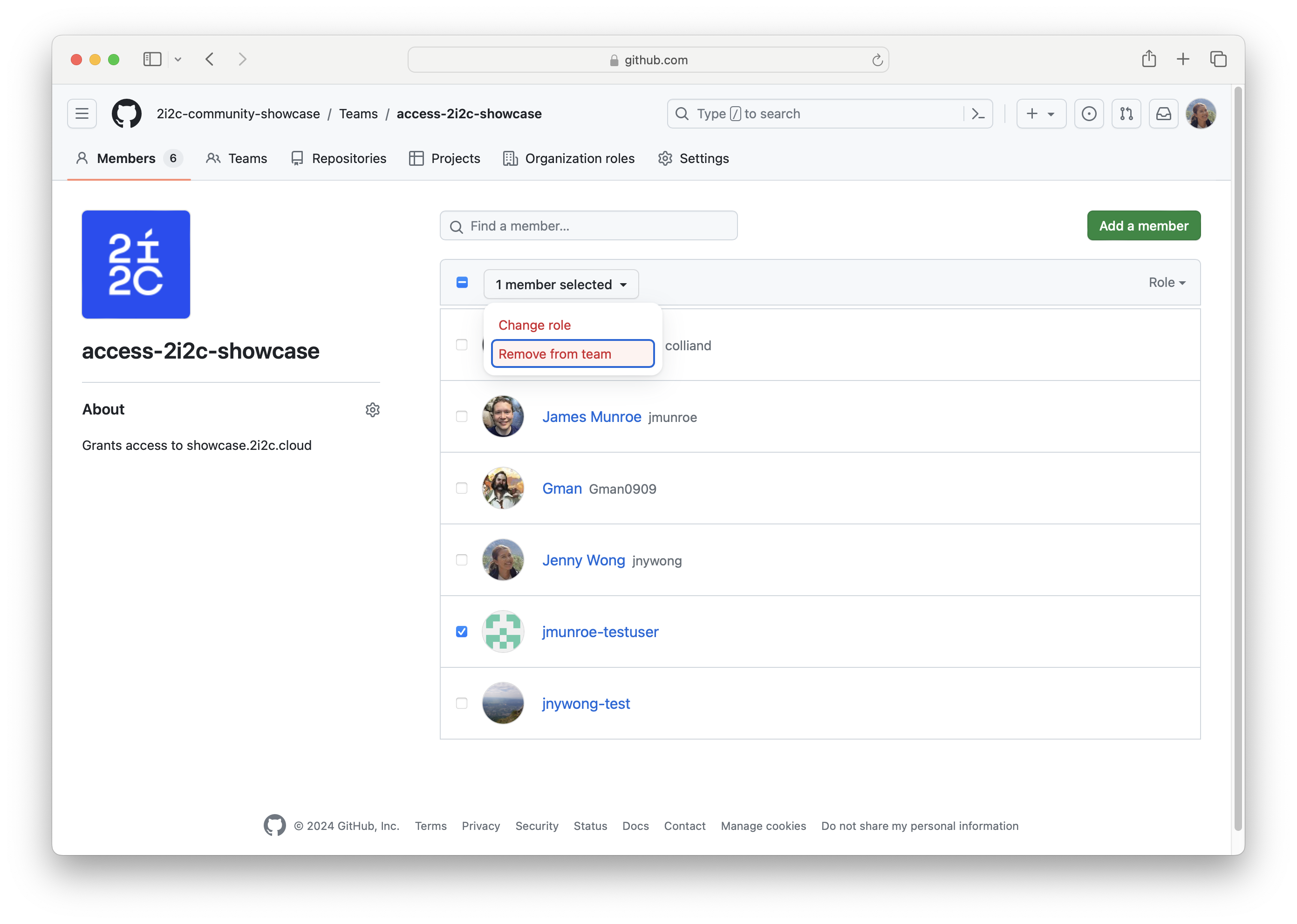
Task: Open the create new plus dropdown
Action: click(1041, 114)
